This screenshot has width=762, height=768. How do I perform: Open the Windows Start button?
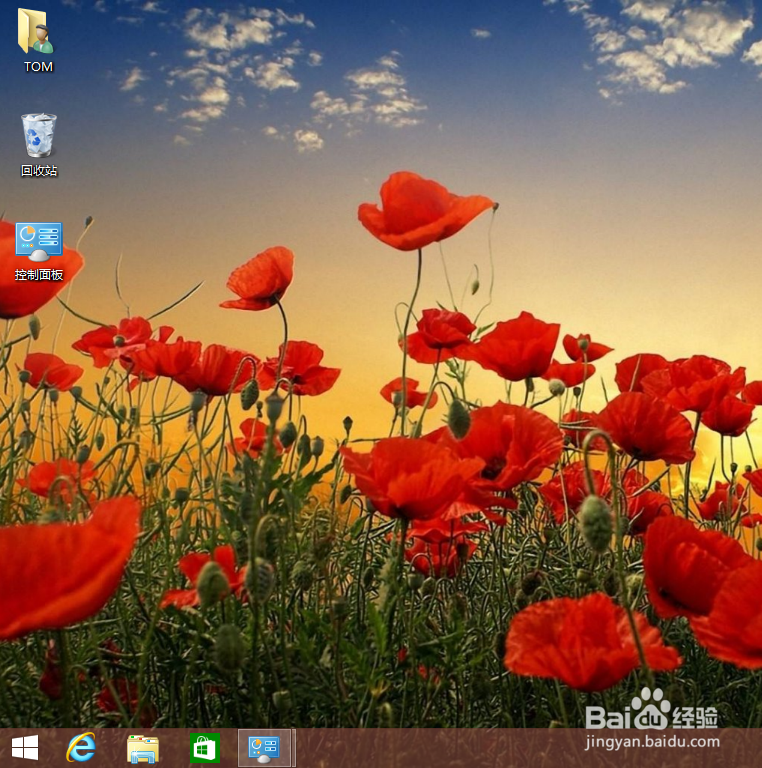click(25, 748)
